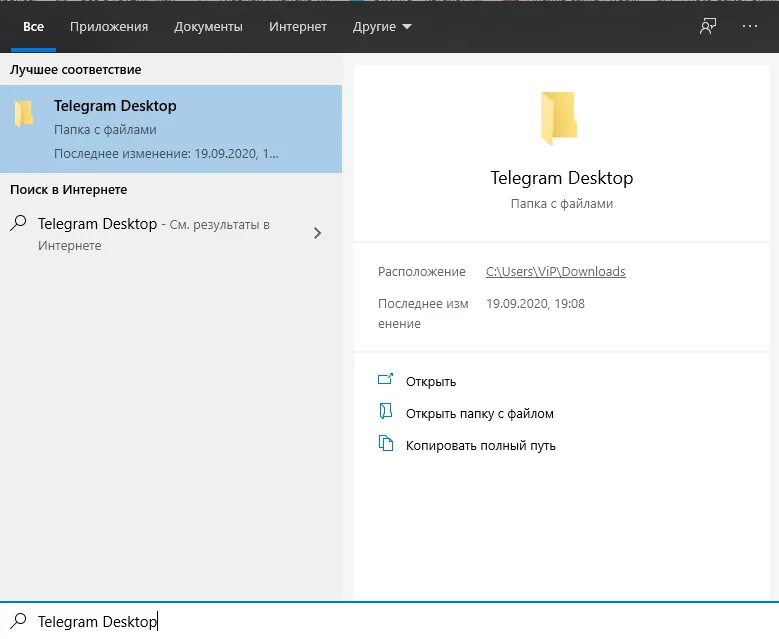
Task: Choose Копировать полный путь
Action: [480, 445]
